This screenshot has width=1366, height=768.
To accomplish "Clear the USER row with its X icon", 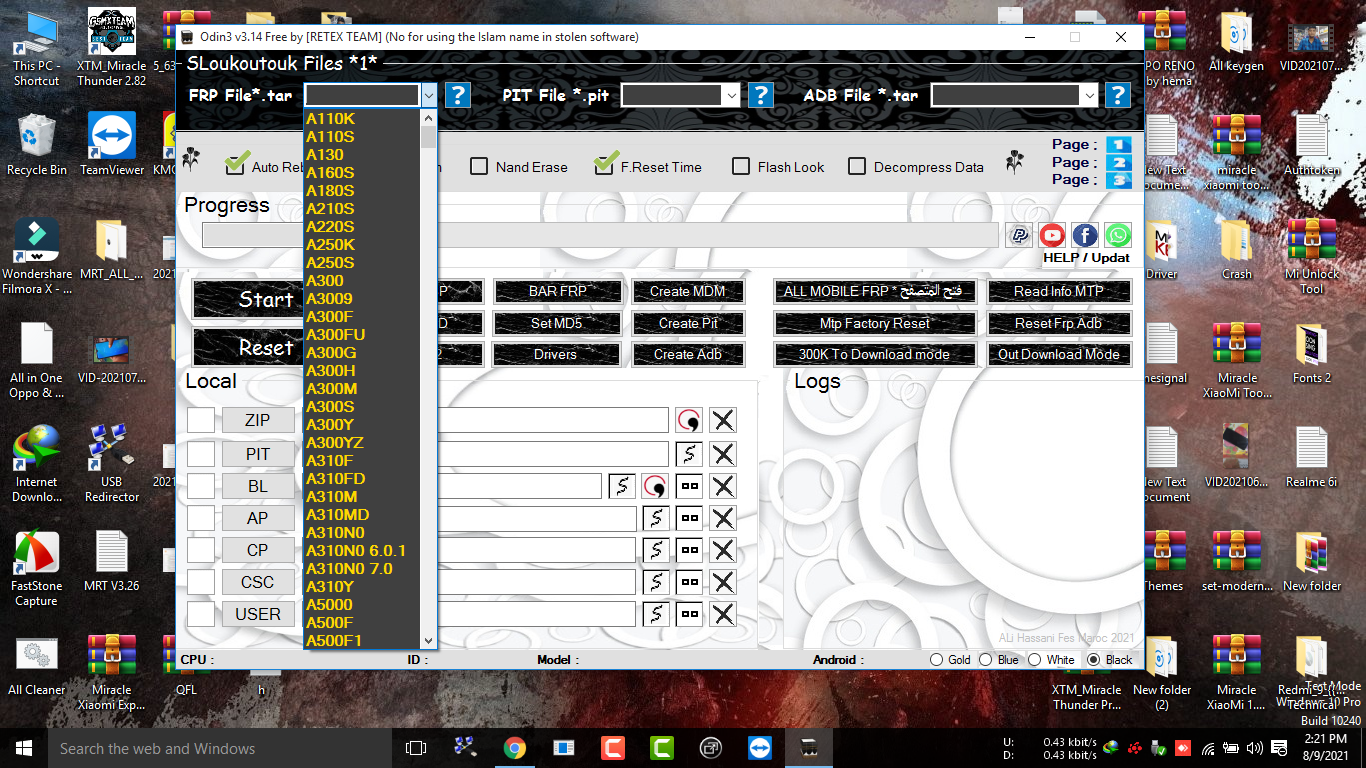I will 723,614.
